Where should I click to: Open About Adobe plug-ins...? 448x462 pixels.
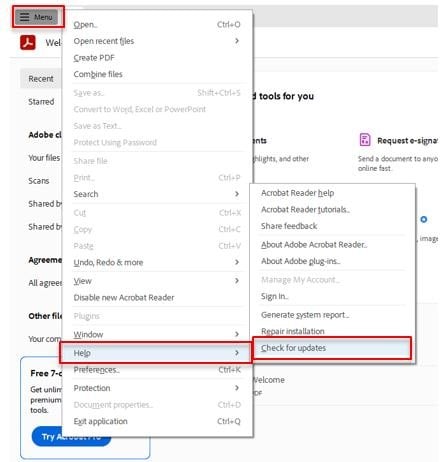[332, 261]
